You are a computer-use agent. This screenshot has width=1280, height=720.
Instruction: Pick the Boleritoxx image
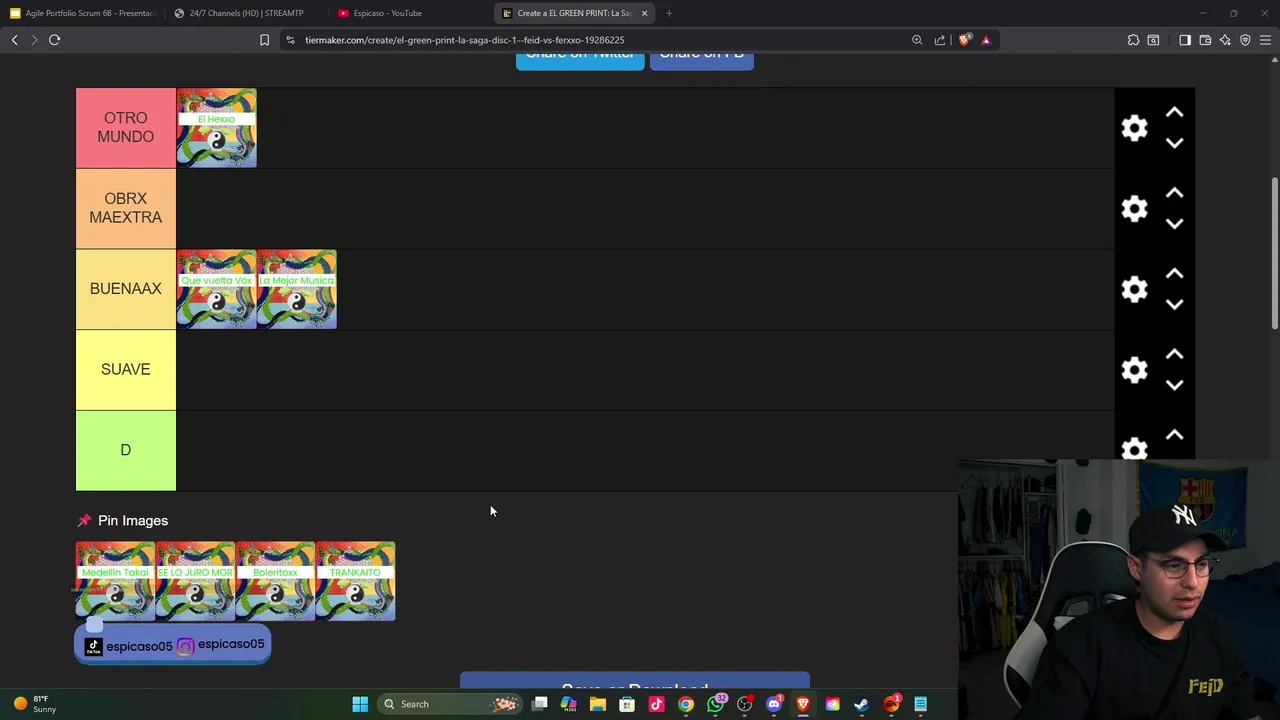(x=275, y=581)
